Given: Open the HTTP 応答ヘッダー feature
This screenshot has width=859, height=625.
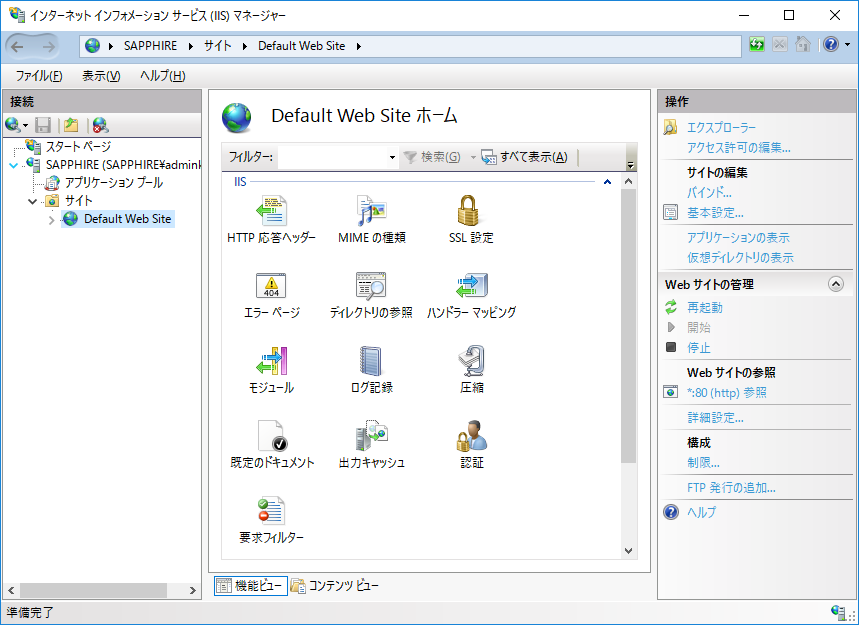Looking at the screenshot, I should coord(271,220).
